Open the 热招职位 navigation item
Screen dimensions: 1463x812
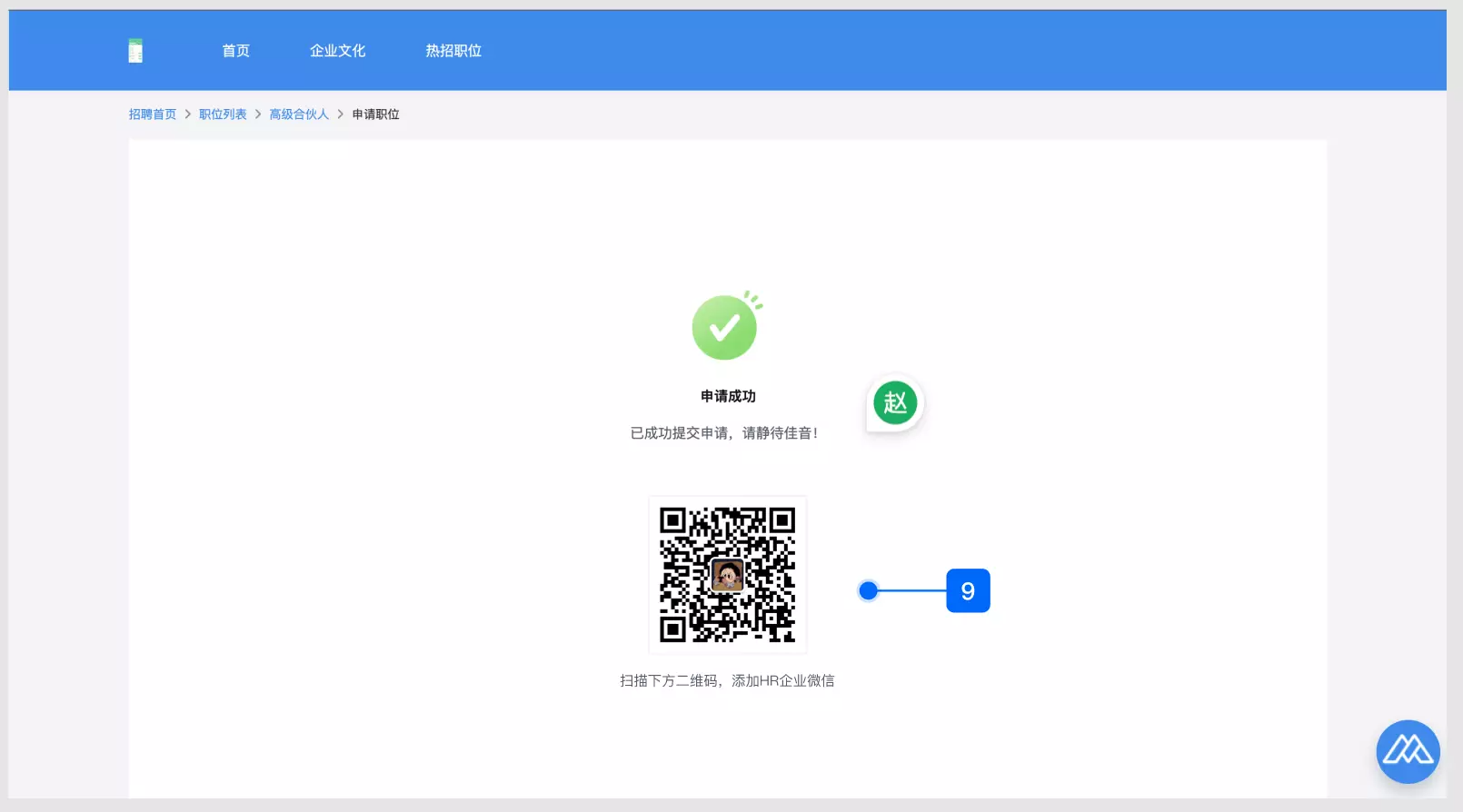(453, 51)
